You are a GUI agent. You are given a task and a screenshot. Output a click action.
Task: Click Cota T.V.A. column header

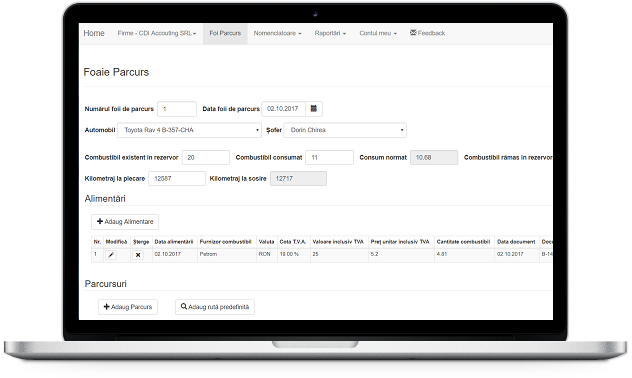[293, 242]
